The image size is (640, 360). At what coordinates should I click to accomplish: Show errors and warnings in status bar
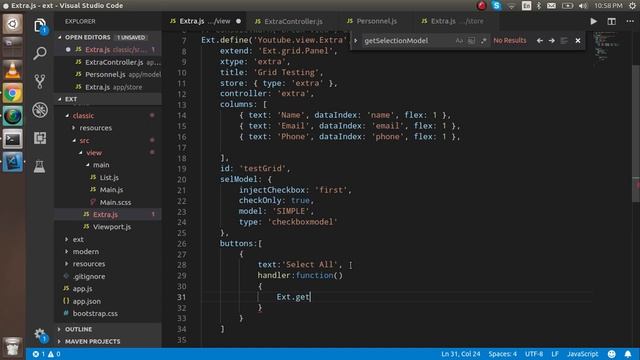(46, 354)
